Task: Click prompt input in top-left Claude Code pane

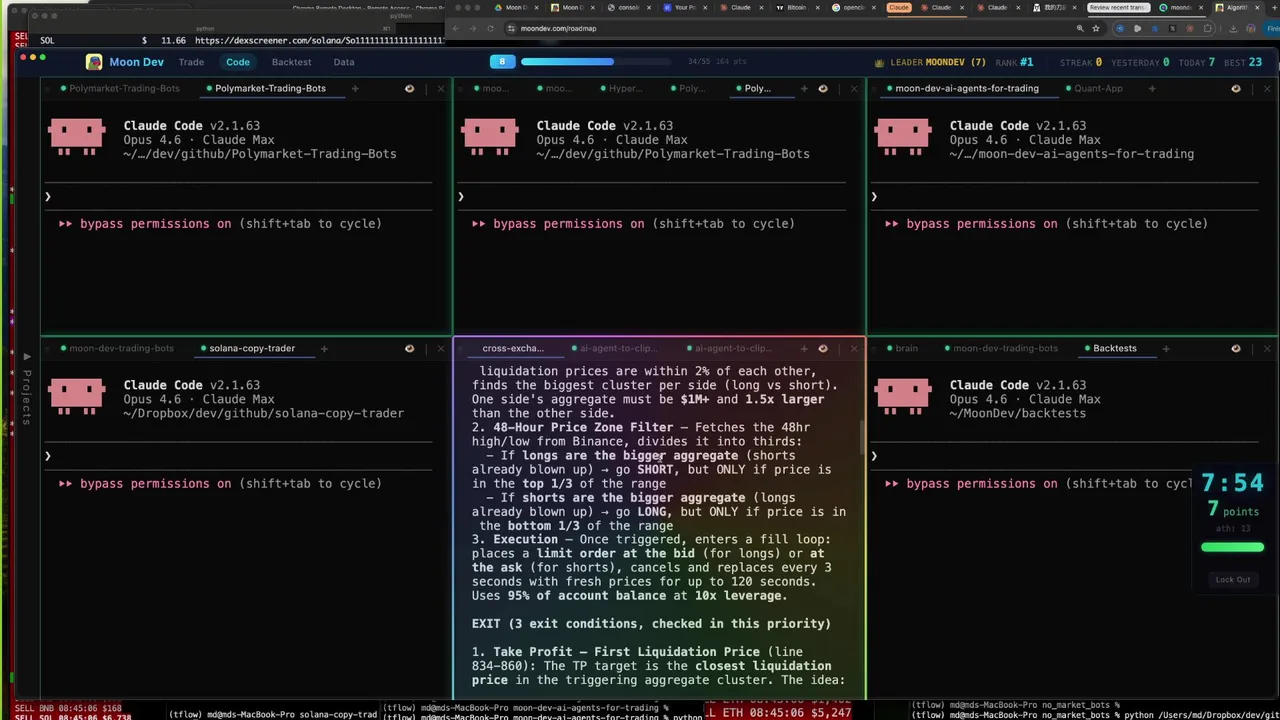Action: [x=238, y=197]
